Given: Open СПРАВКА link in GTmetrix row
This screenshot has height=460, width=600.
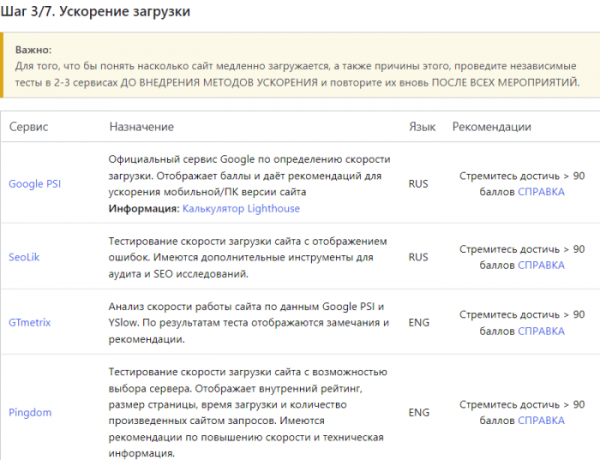Looking at the screenshot, I should (x=541, y=331).
